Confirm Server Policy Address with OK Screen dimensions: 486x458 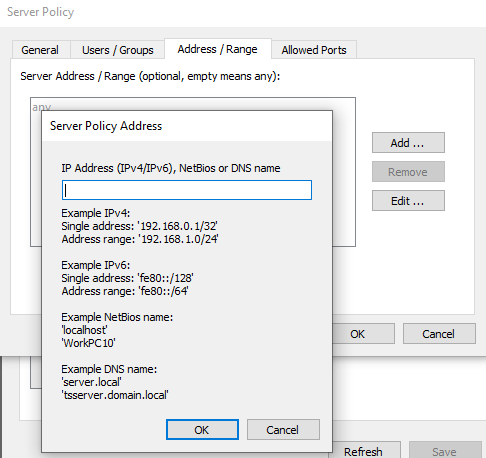[202, 430]
